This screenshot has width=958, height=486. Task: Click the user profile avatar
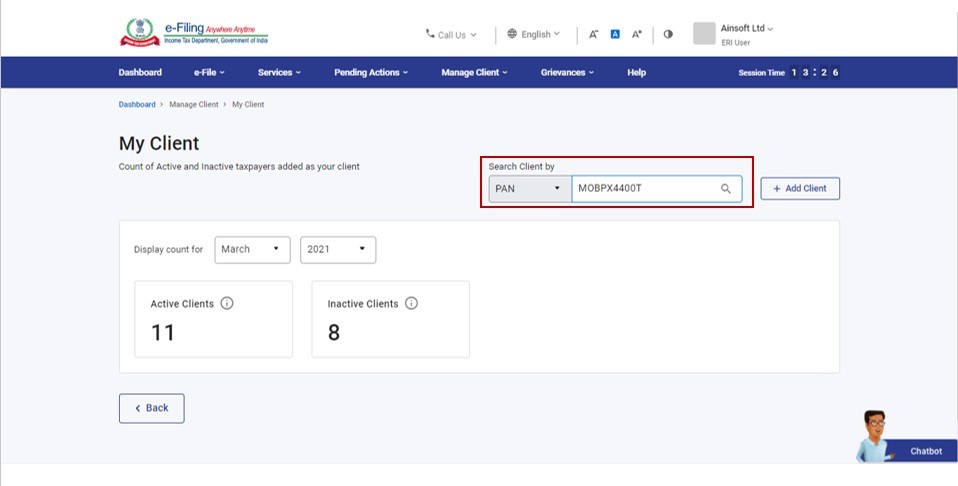tap(704, 34)
